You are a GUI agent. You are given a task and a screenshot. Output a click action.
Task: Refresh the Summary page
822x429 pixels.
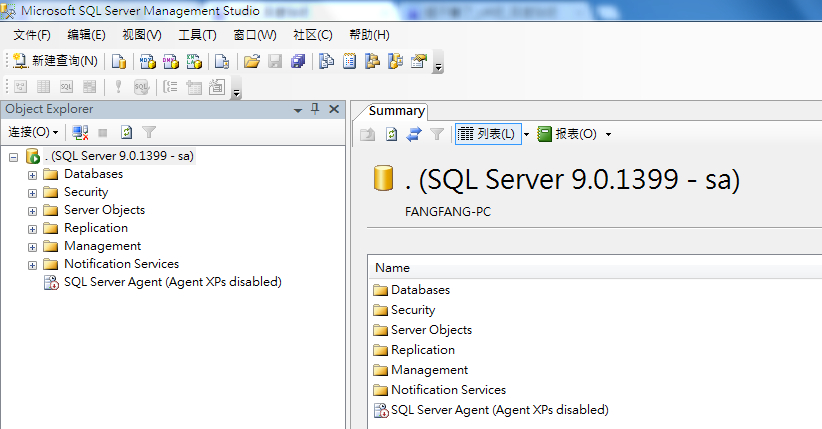[x=391, y=134]
